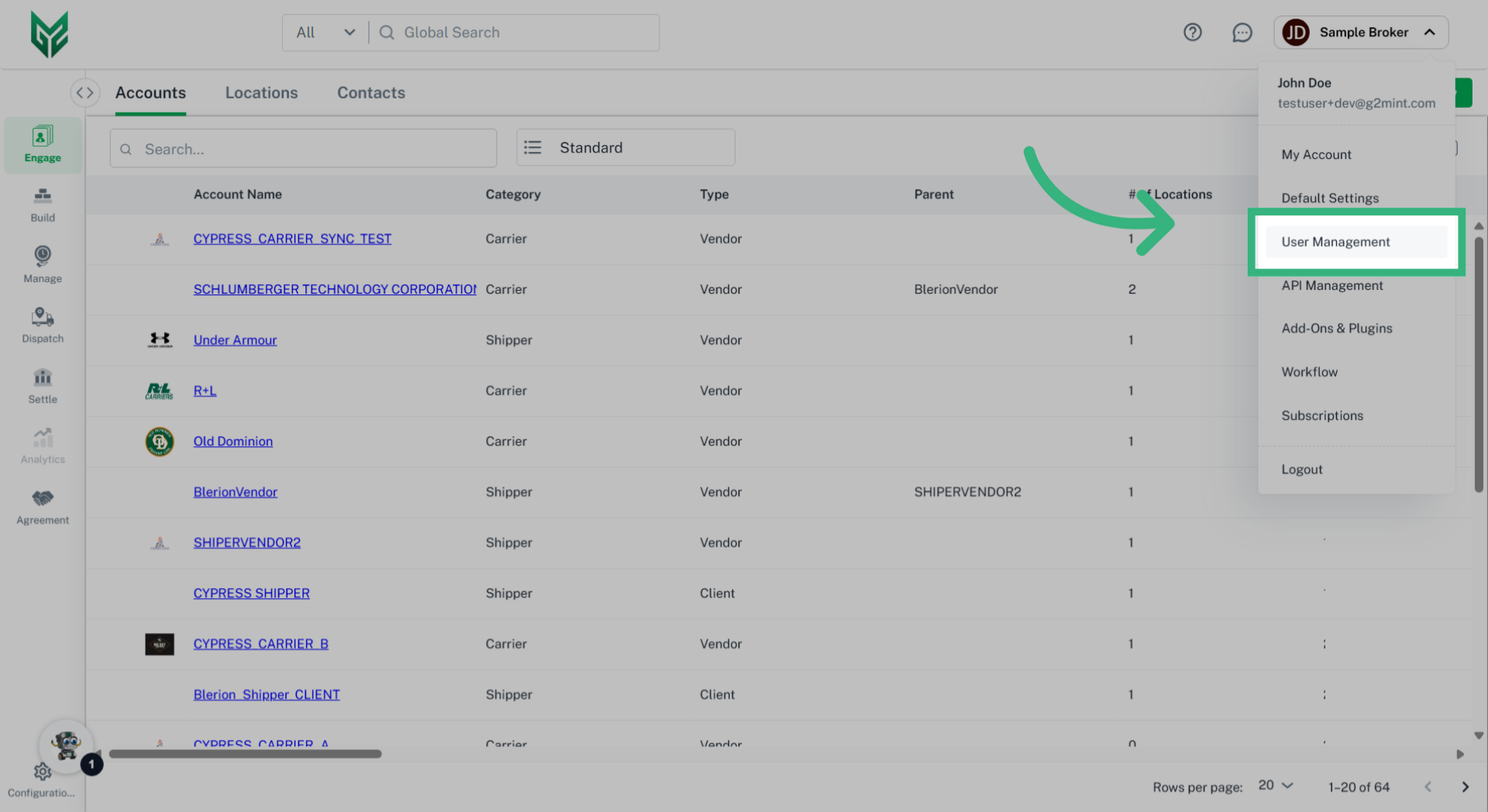Open the Manage section

(42, 263)
